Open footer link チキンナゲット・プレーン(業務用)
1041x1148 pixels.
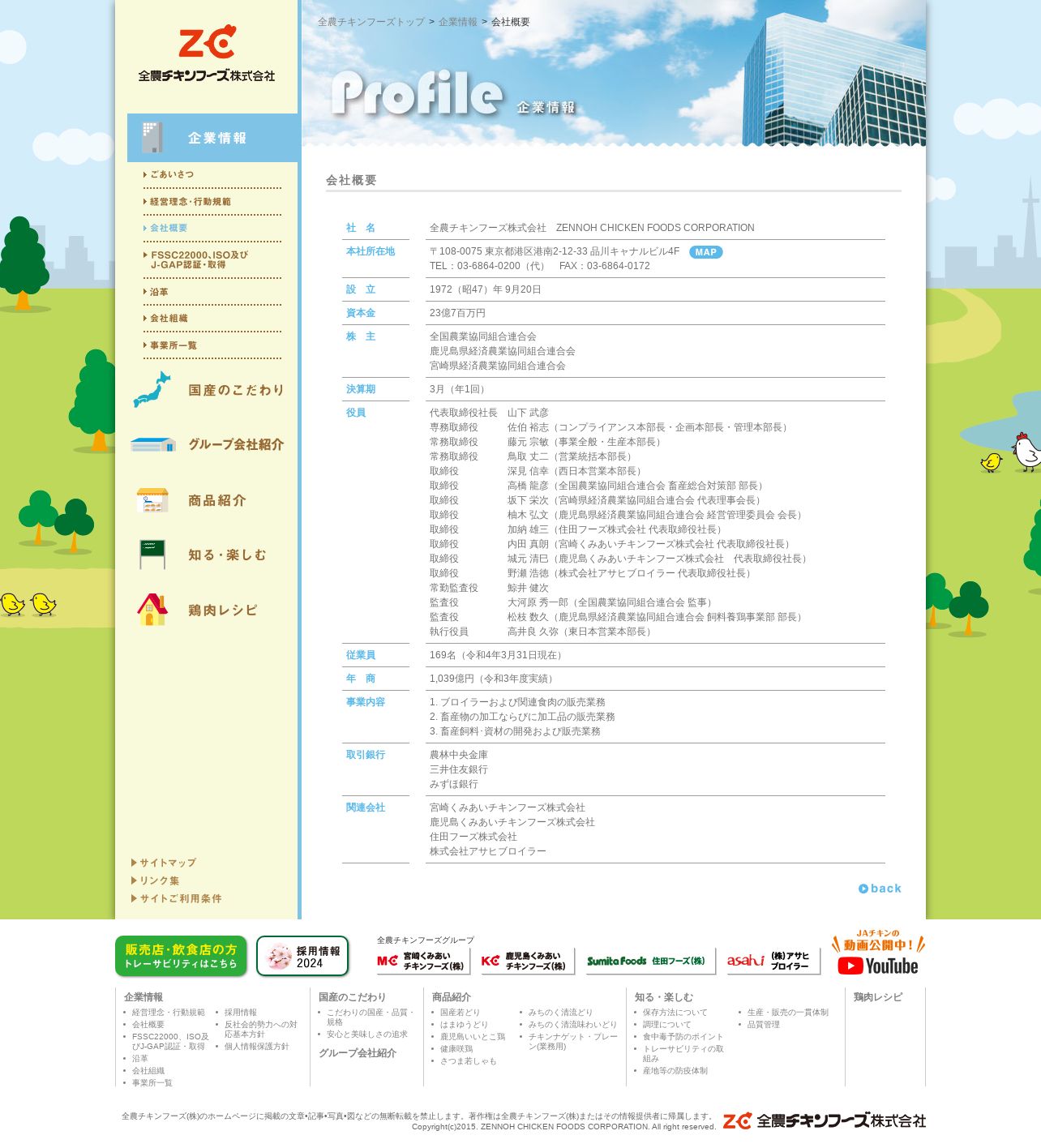(x=573, y=1042)
